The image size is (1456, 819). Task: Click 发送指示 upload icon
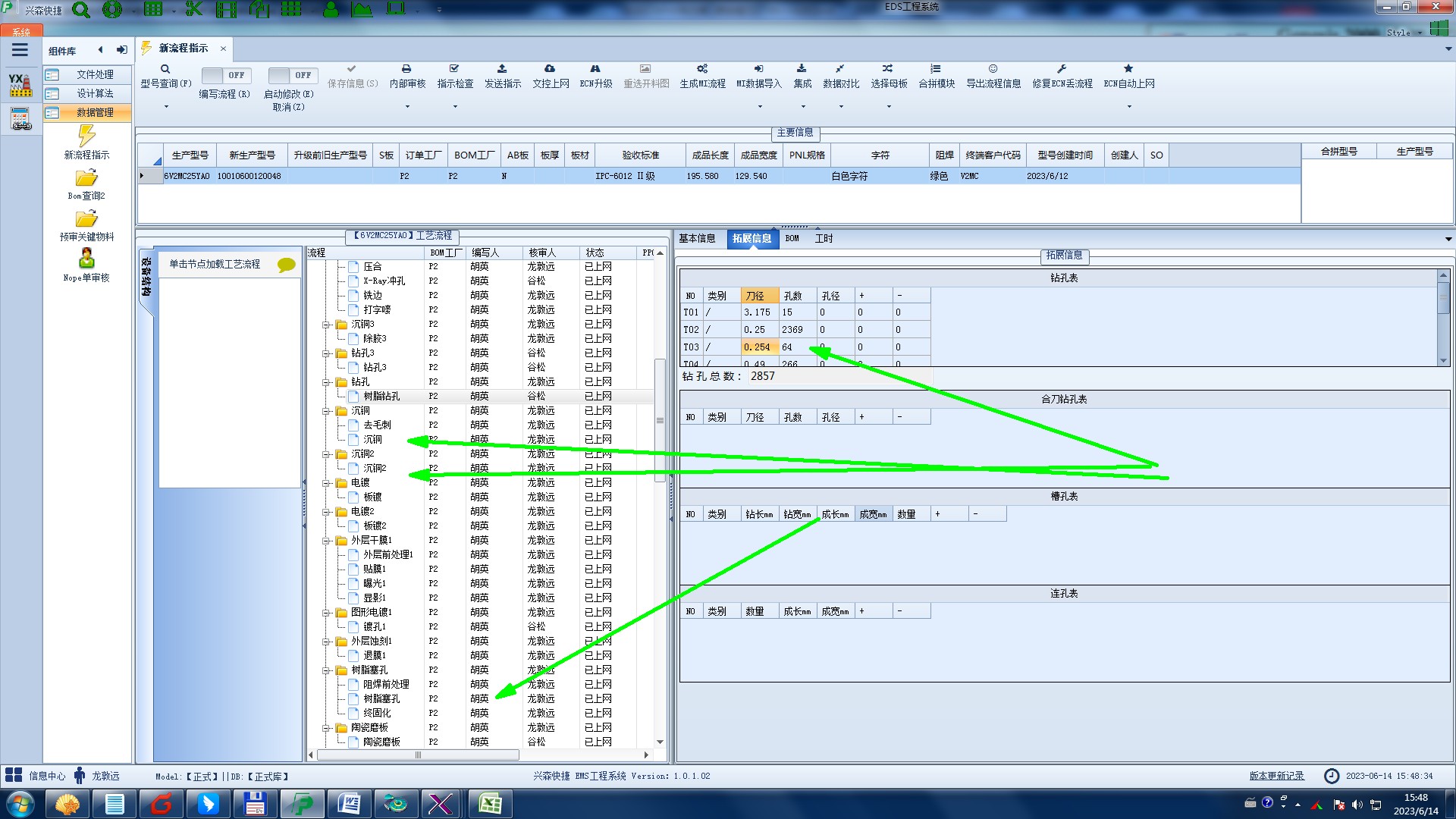click(x=502, y=69)
